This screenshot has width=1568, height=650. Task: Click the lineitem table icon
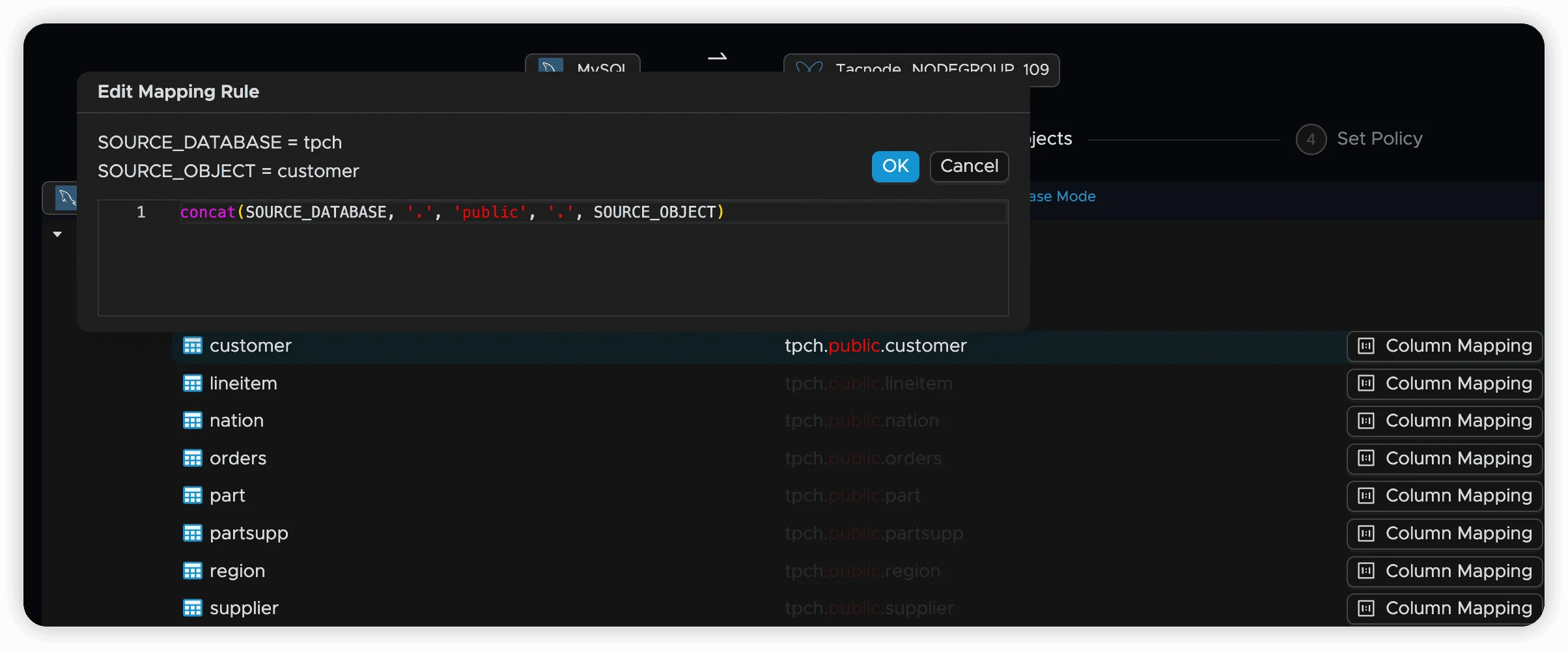(x=192, y=384)
